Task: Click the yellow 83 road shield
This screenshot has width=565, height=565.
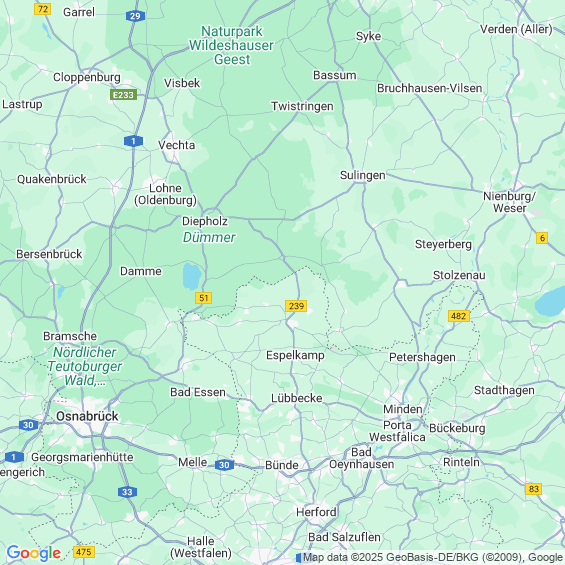Action: click(x=534, y=489)
